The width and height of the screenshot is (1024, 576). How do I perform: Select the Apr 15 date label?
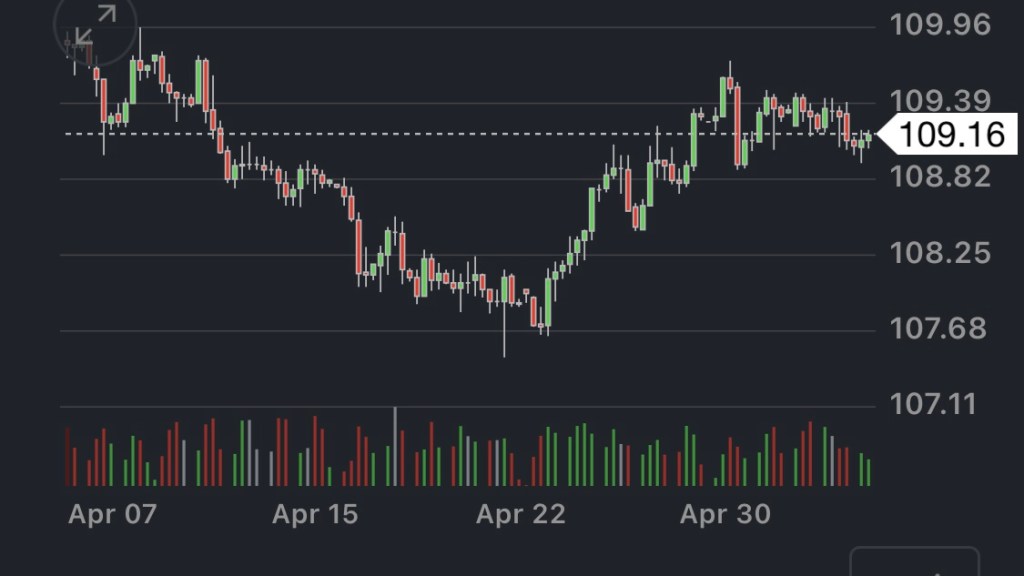315,514
